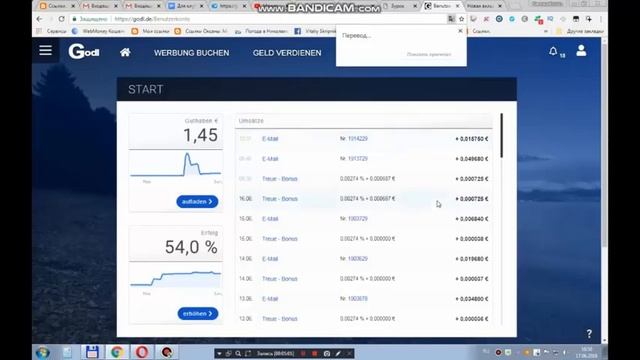640x360 pixels.
Task: Open transaction Nr. 1003678
Action: [x=358, y=299]
